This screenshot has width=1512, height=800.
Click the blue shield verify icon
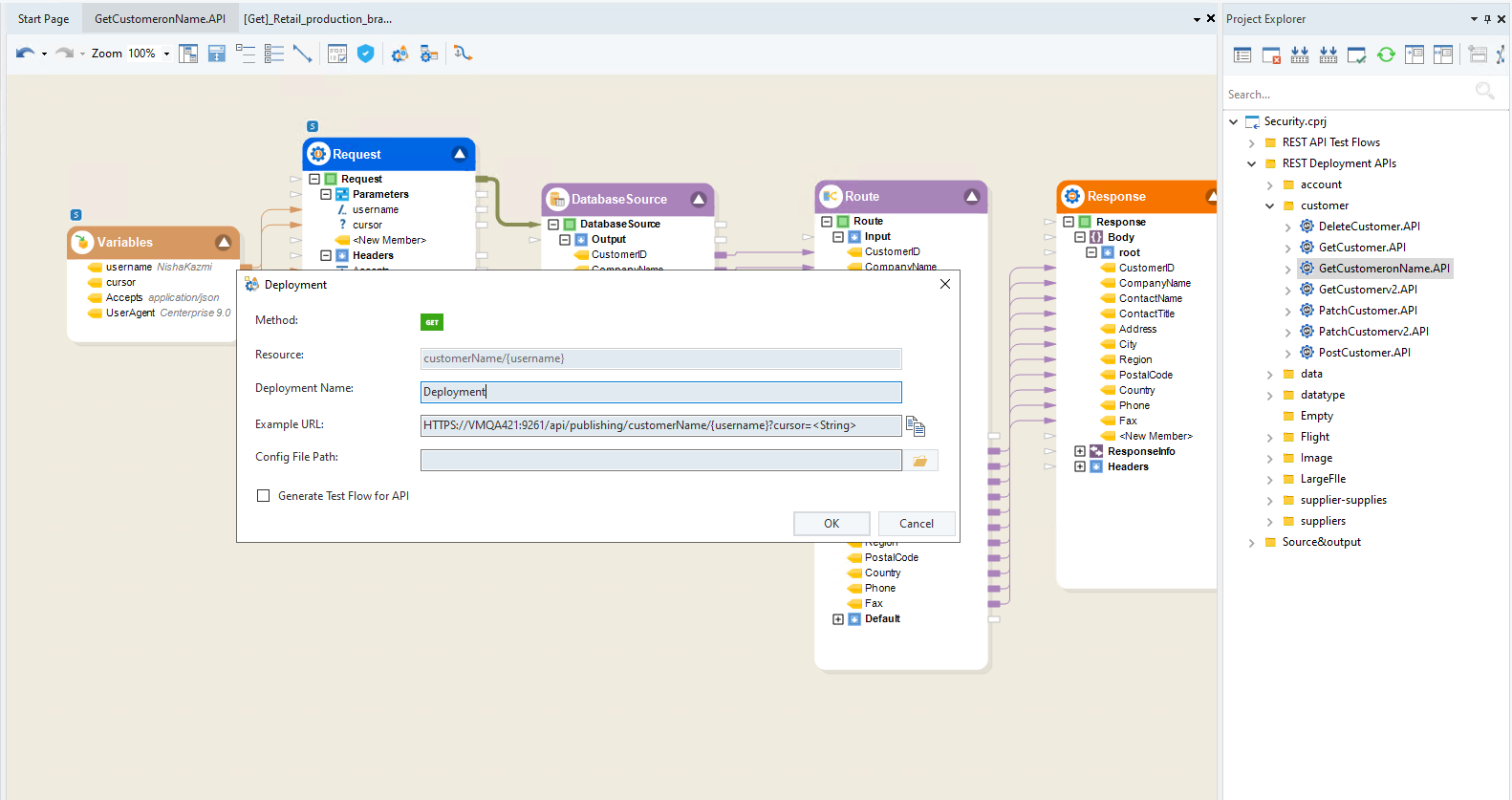click(365, 54)
